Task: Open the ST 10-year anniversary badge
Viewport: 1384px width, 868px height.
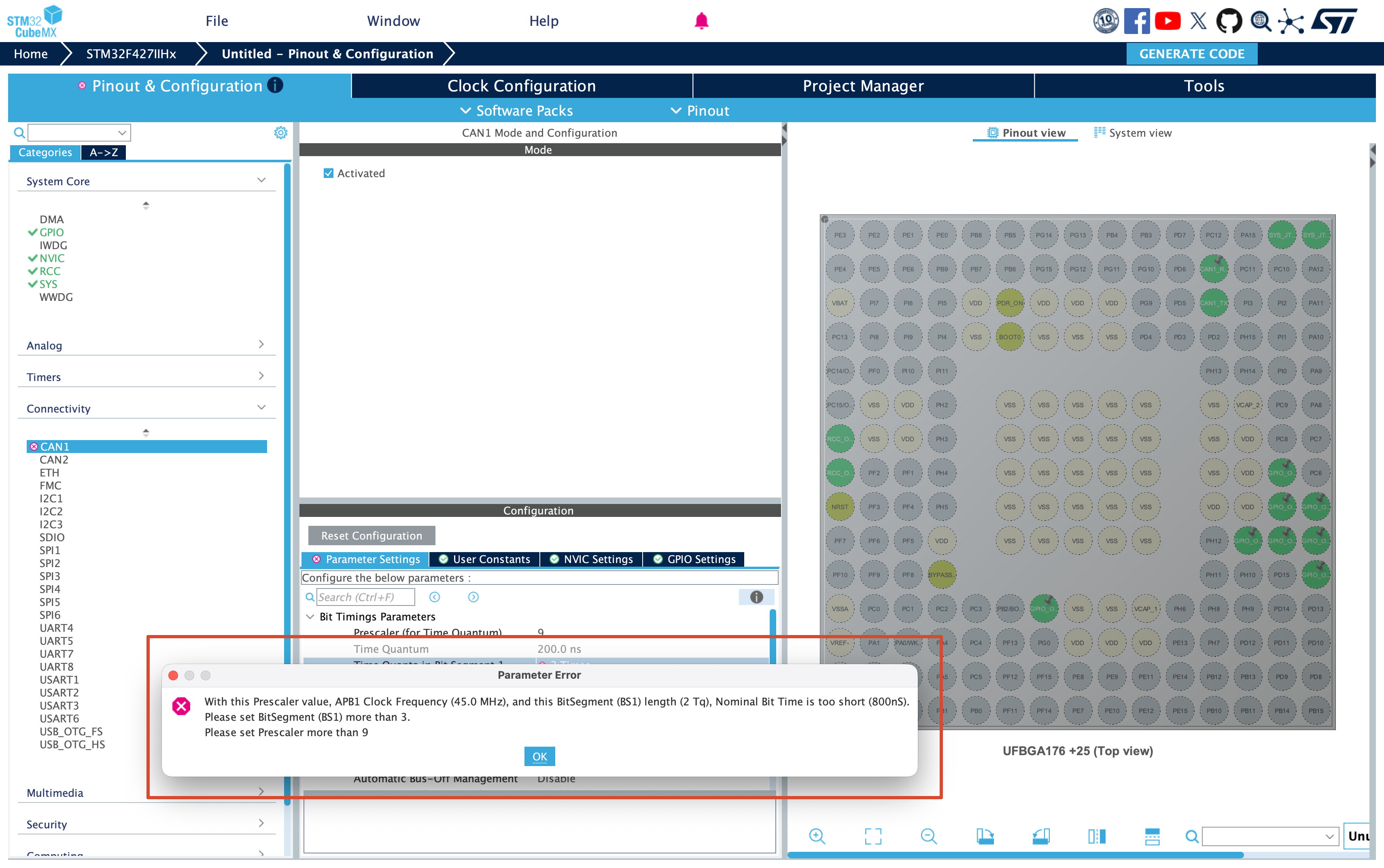Action: 1106,21
